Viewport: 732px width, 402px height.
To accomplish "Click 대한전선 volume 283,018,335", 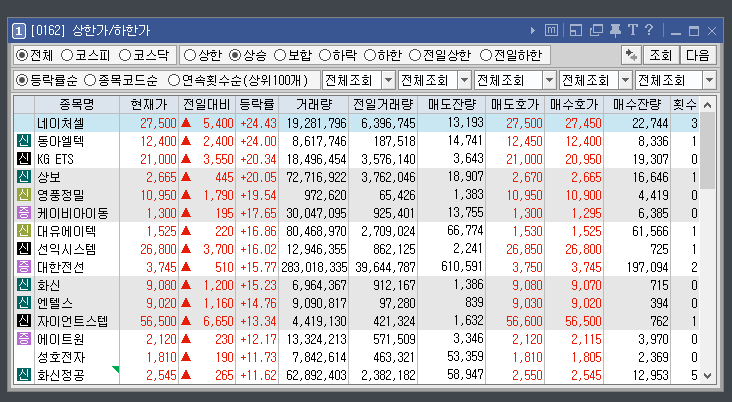I will (x=314, y=267).
